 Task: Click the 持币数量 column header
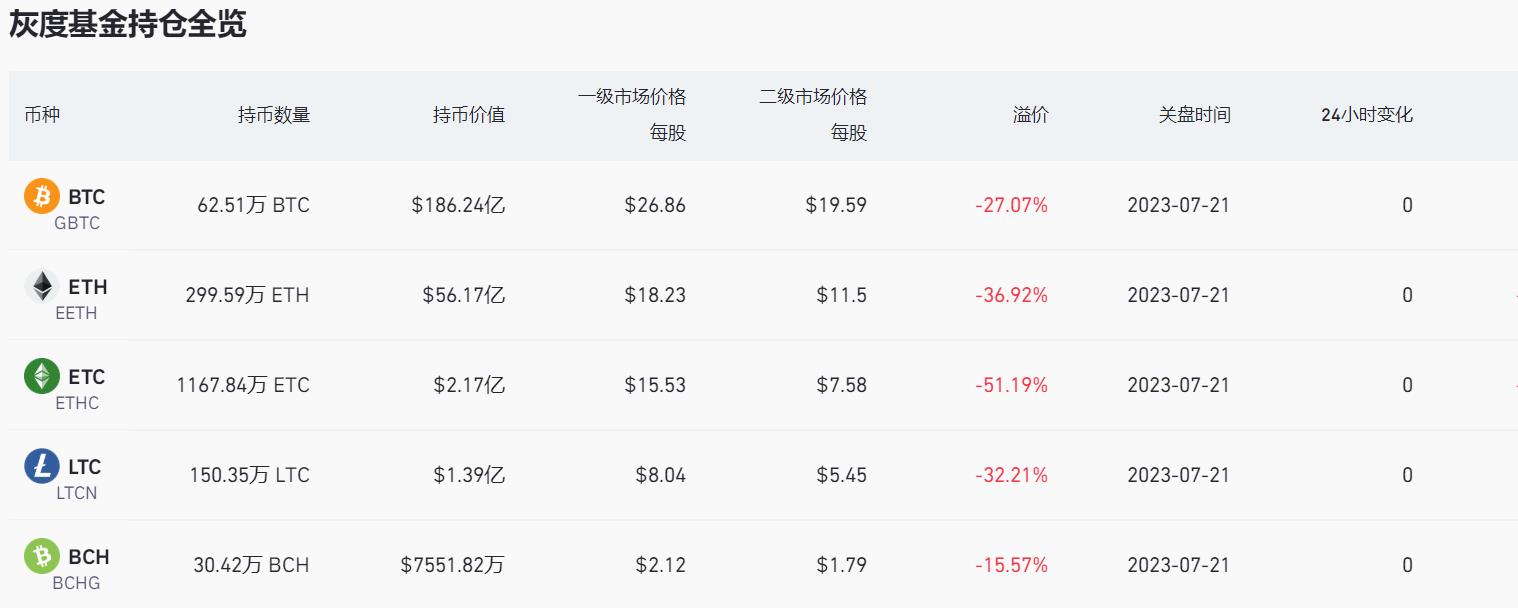274,115
